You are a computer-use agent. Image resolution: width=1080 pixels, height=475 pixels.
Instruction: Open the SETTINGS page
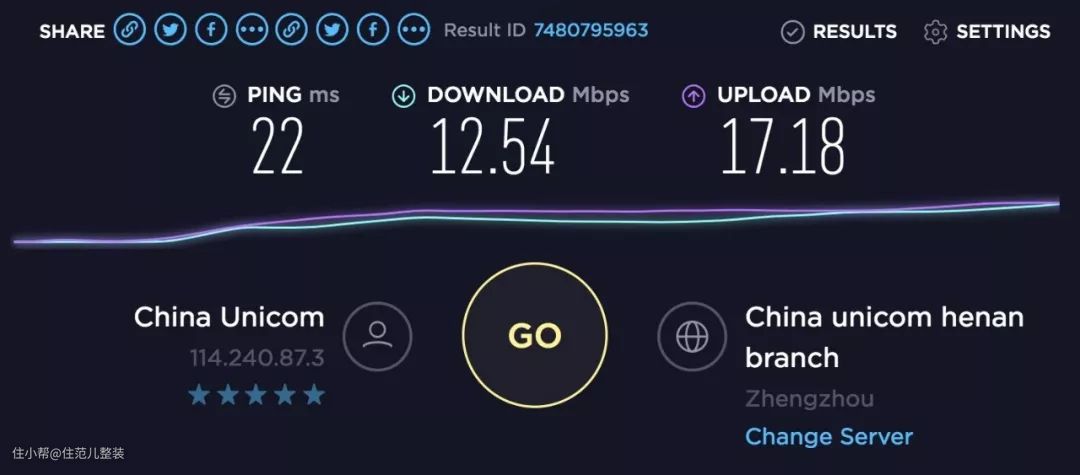tap(987, 32)
